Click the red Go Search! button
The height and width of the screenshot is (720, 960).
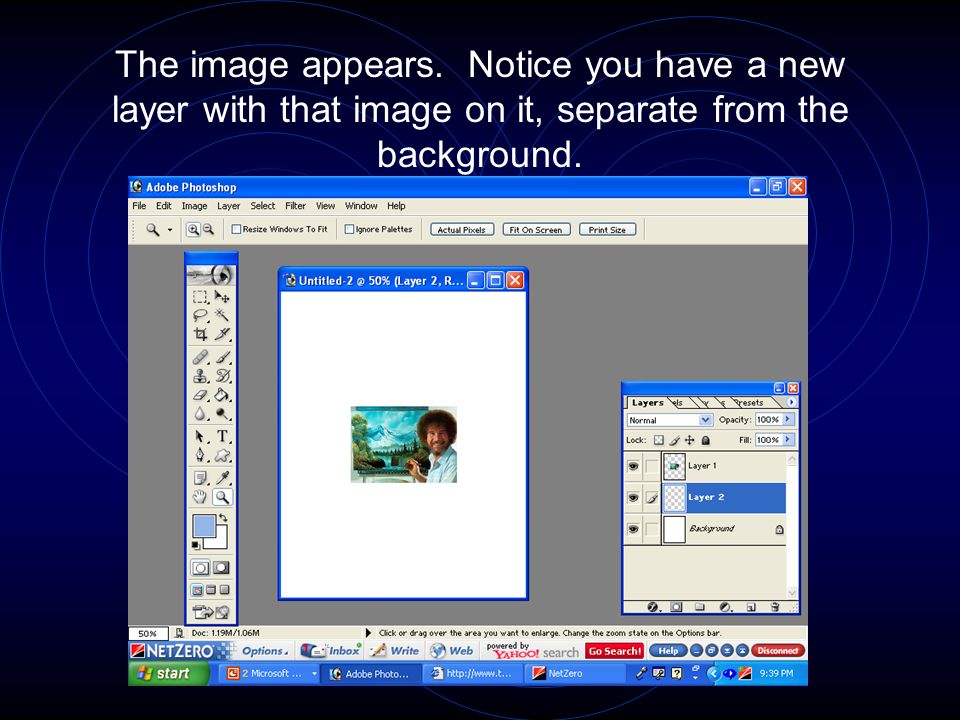[615, 651]
